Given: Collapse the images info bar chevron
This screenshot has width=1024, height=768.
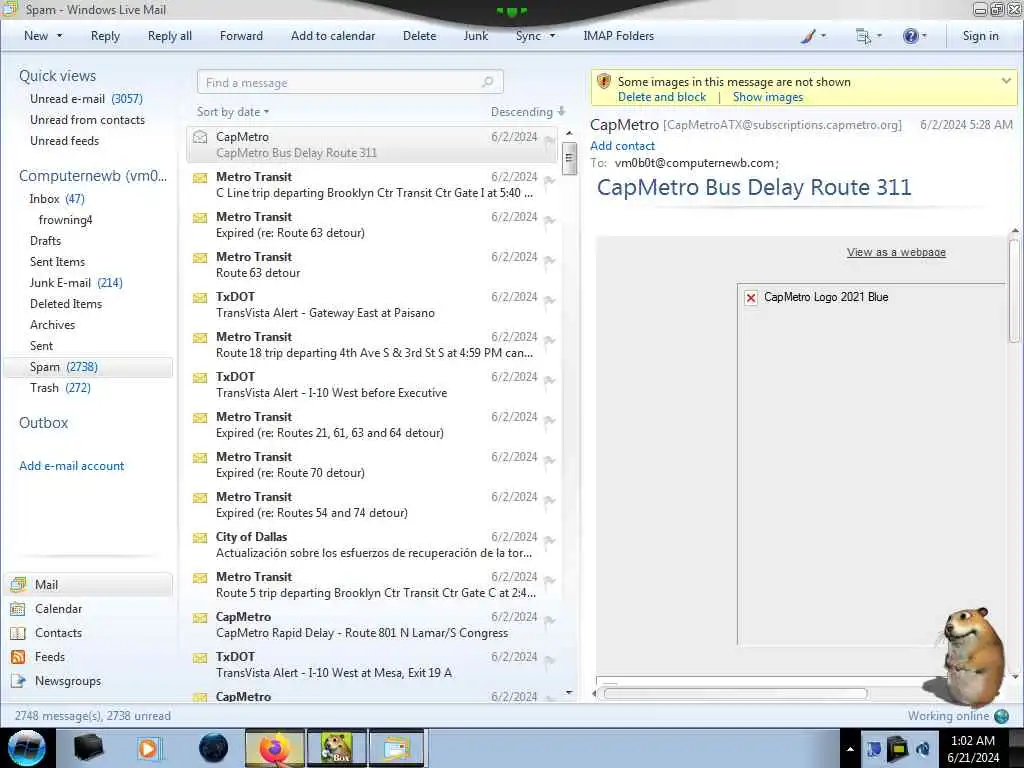Looking at the screenshot, I should [1006, 82].
